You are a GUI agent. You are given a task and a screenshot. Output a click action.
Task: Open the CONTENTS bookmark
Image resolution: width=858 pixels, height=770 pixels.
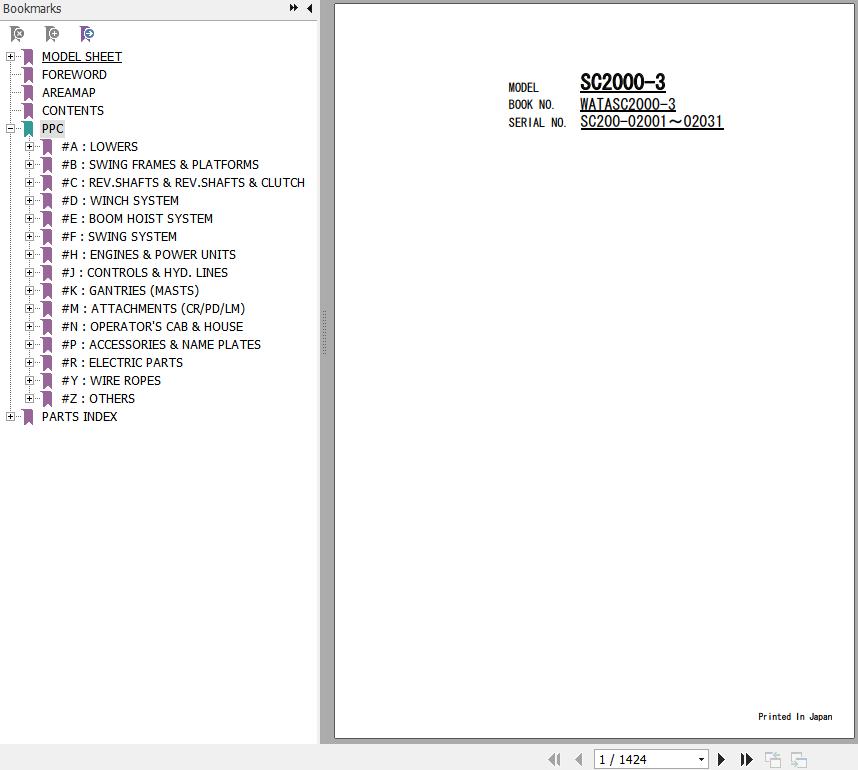coord(73,111)
